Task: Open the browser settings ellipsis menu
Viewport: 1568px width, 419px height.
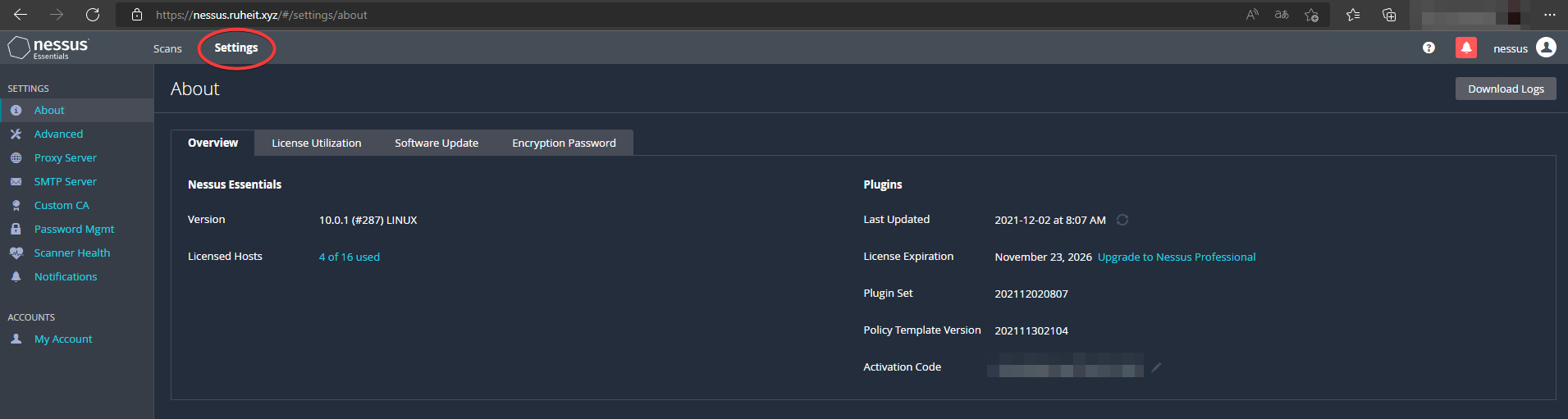Action: click(1549, 15)
